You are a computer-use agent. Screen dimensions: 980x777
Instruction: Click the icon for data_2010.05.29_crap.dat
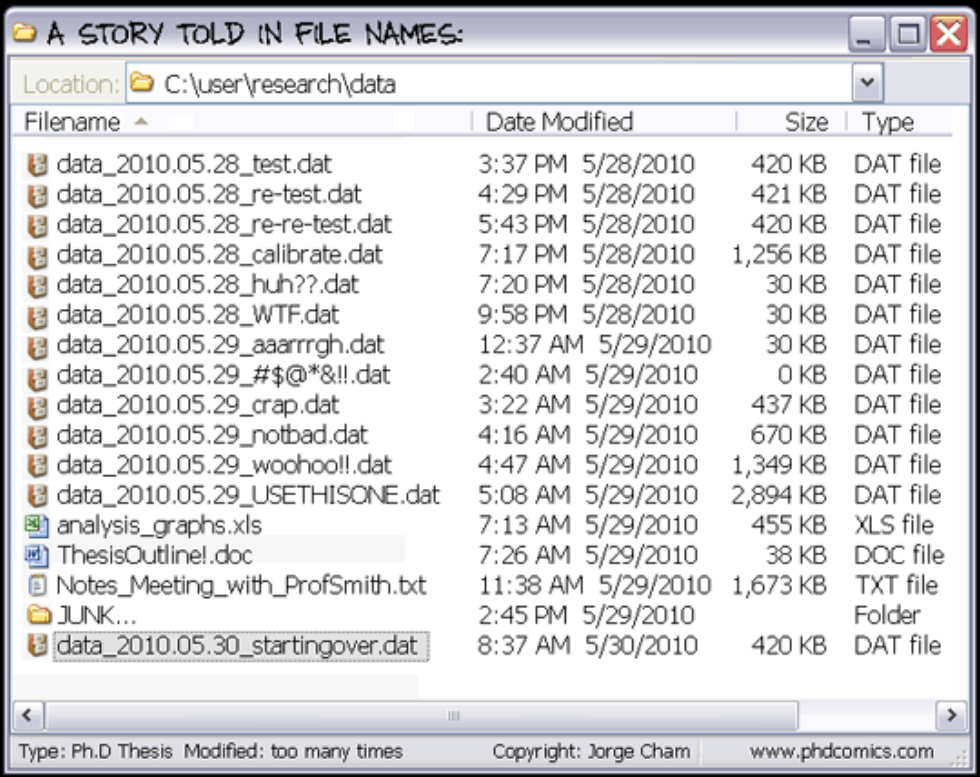pos(38,406)
